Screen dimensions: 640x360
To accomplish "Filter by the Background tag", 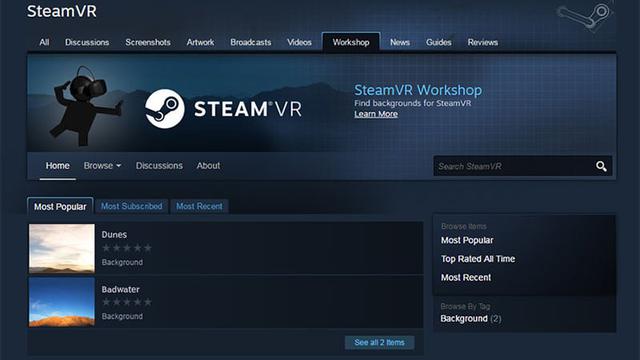I will click(464, 318).
